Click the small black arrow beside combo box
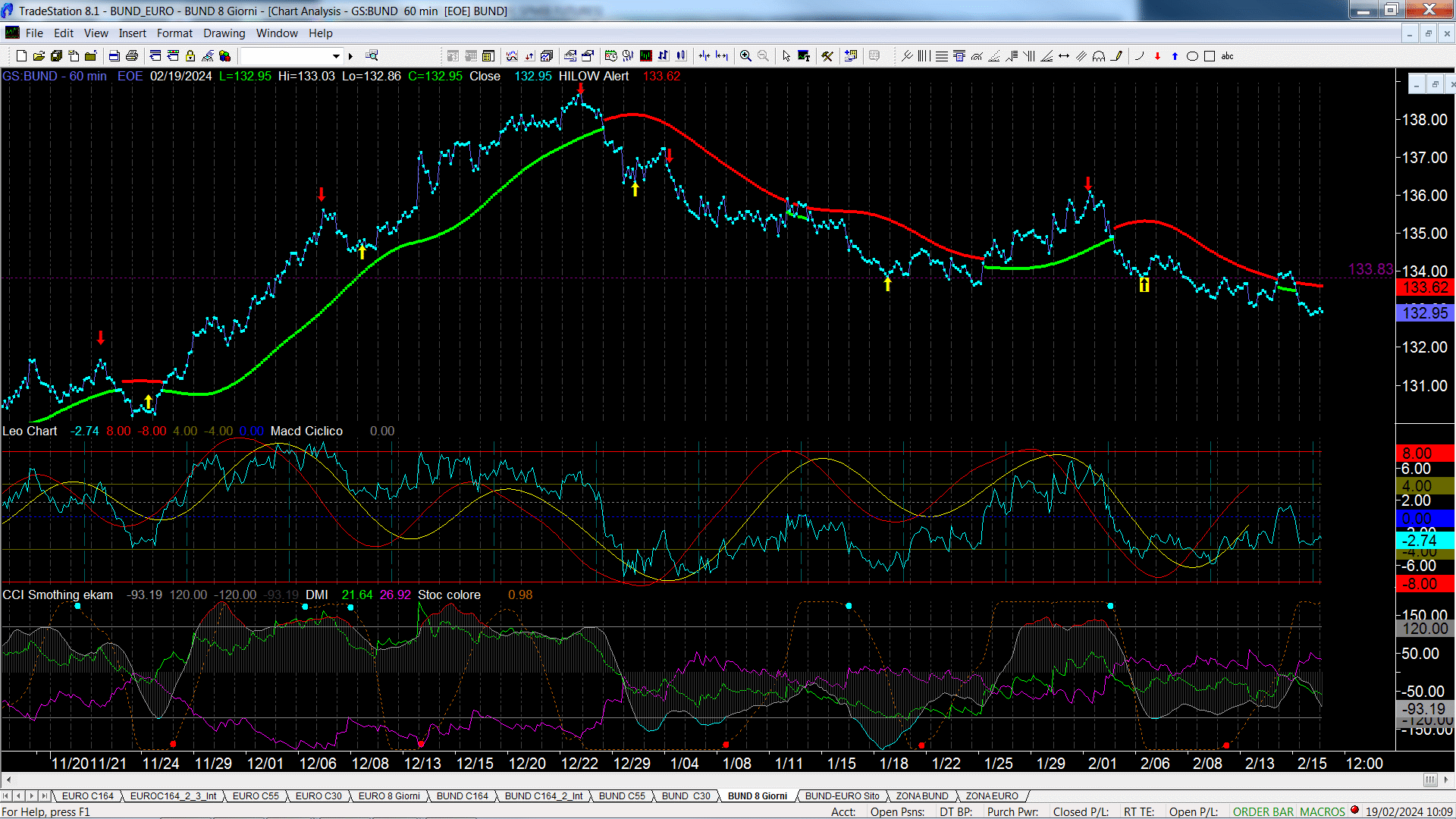This screenshot has width=1456, height=819. pos(350,56)
